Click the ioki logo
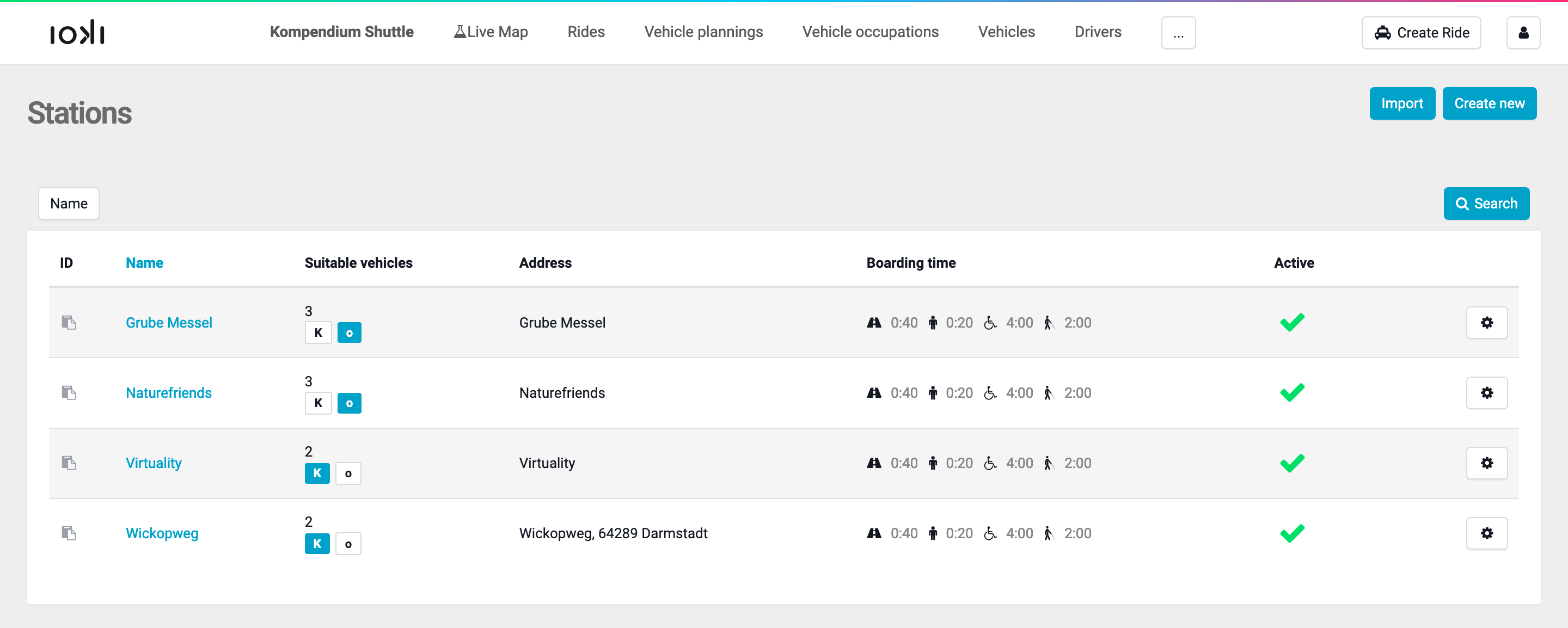 (77, 32)
